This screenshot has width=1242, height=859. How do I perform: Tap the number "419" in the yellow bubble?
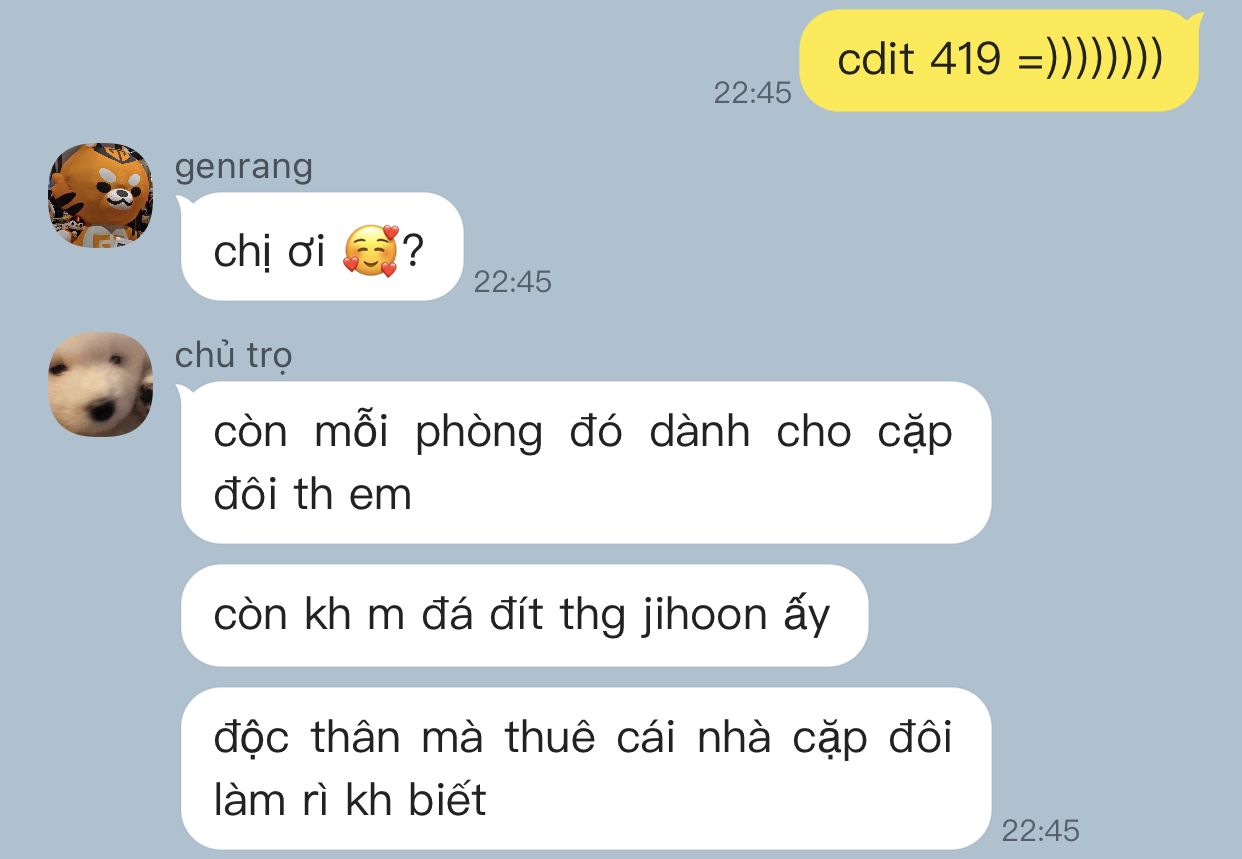tap(965, 60)
